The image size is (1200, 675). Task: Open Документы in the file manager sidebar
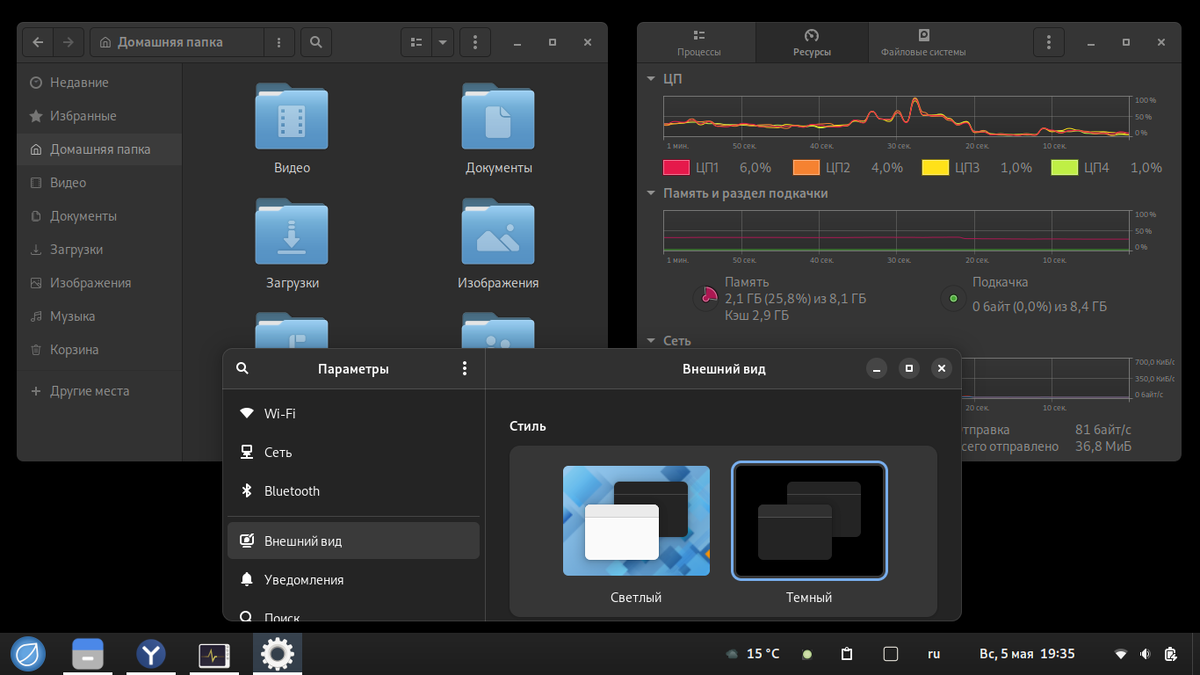point(99,216)
